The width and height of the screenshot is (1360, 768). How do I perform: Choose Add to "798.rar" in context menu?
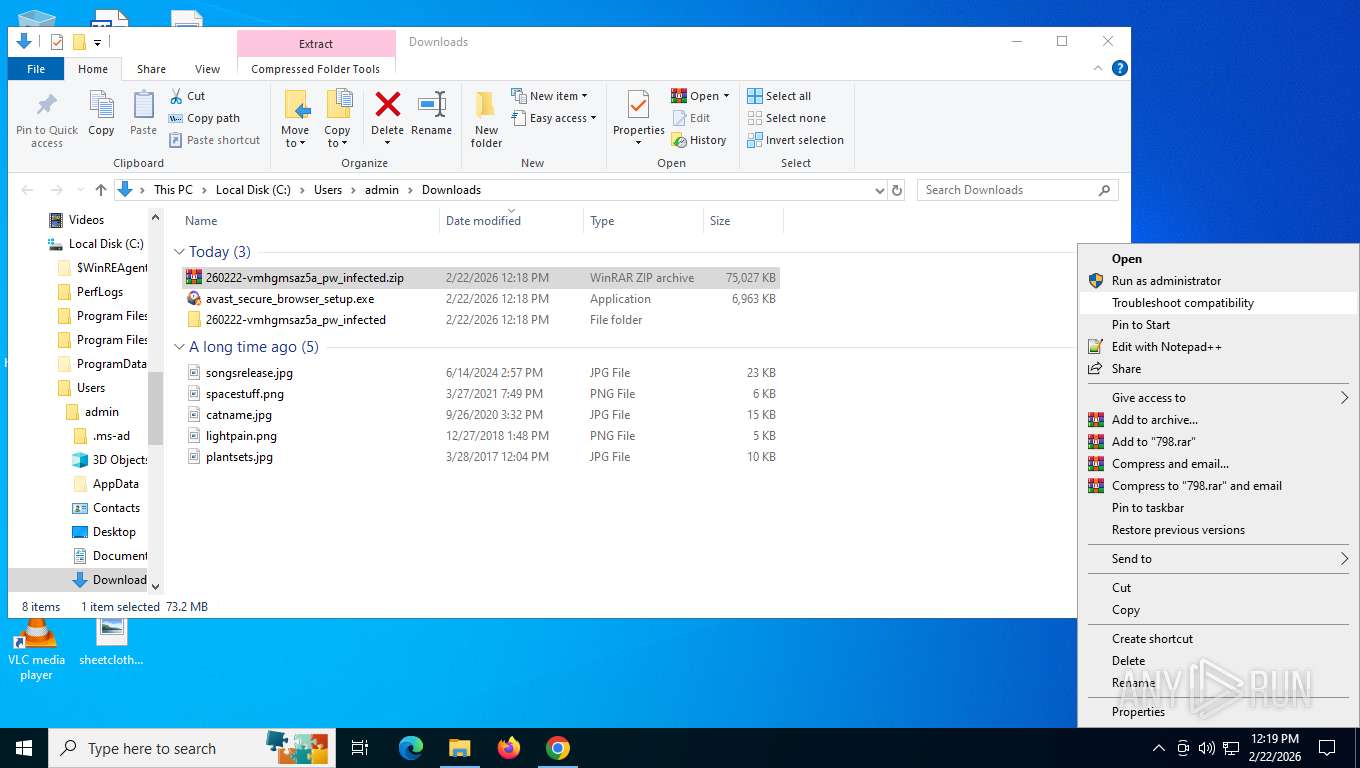[x=1218, y=442]
